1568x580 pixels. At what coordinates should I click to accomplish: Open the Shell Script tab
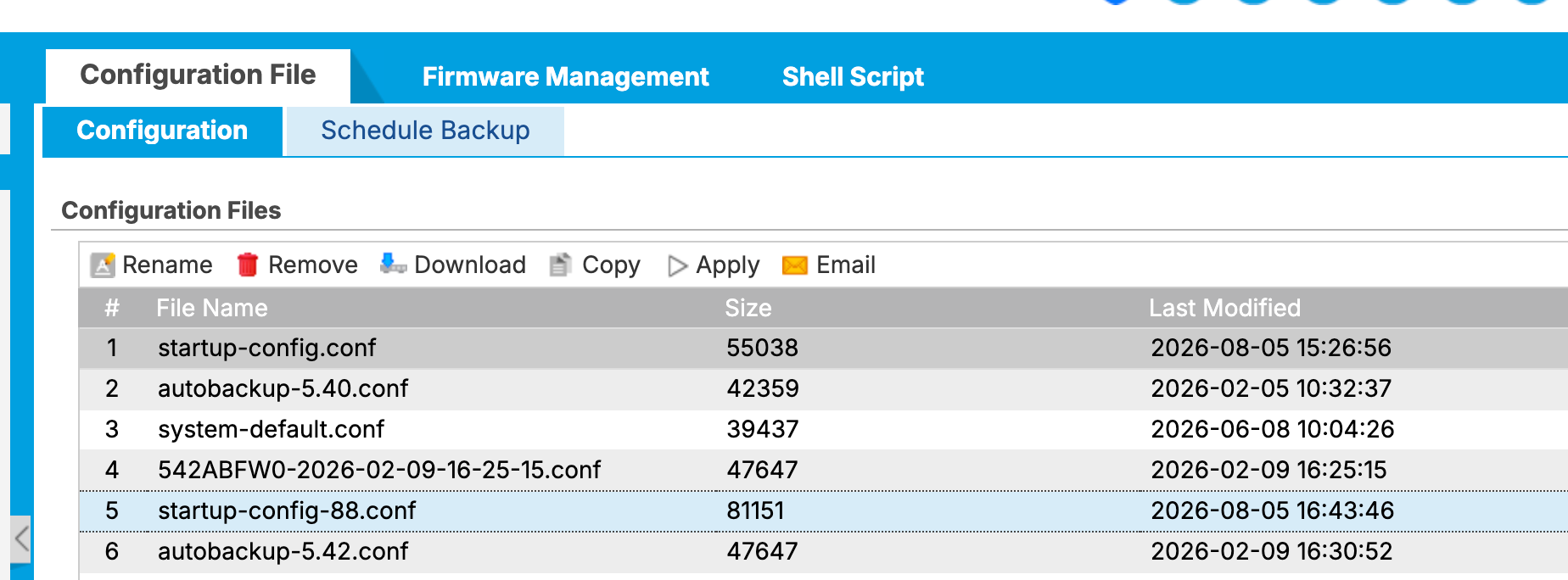(853, 76)
